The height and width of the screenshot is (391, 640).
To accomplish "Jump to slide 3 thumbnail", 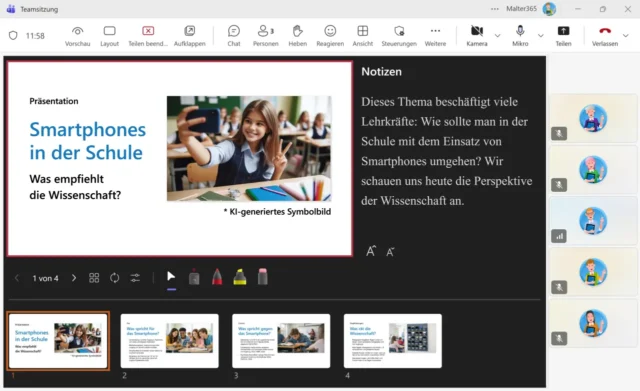I will (x=281, y=341).
